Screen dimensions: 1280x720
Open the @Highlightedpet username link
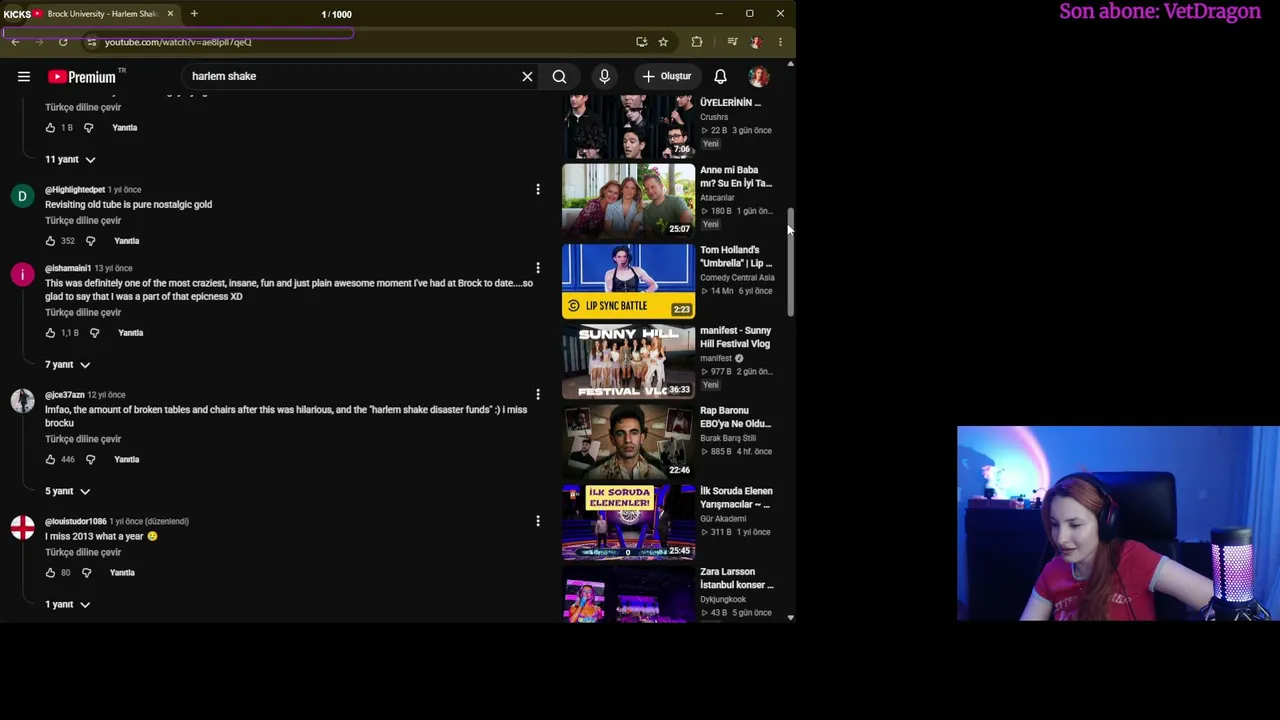coord(75,190)
